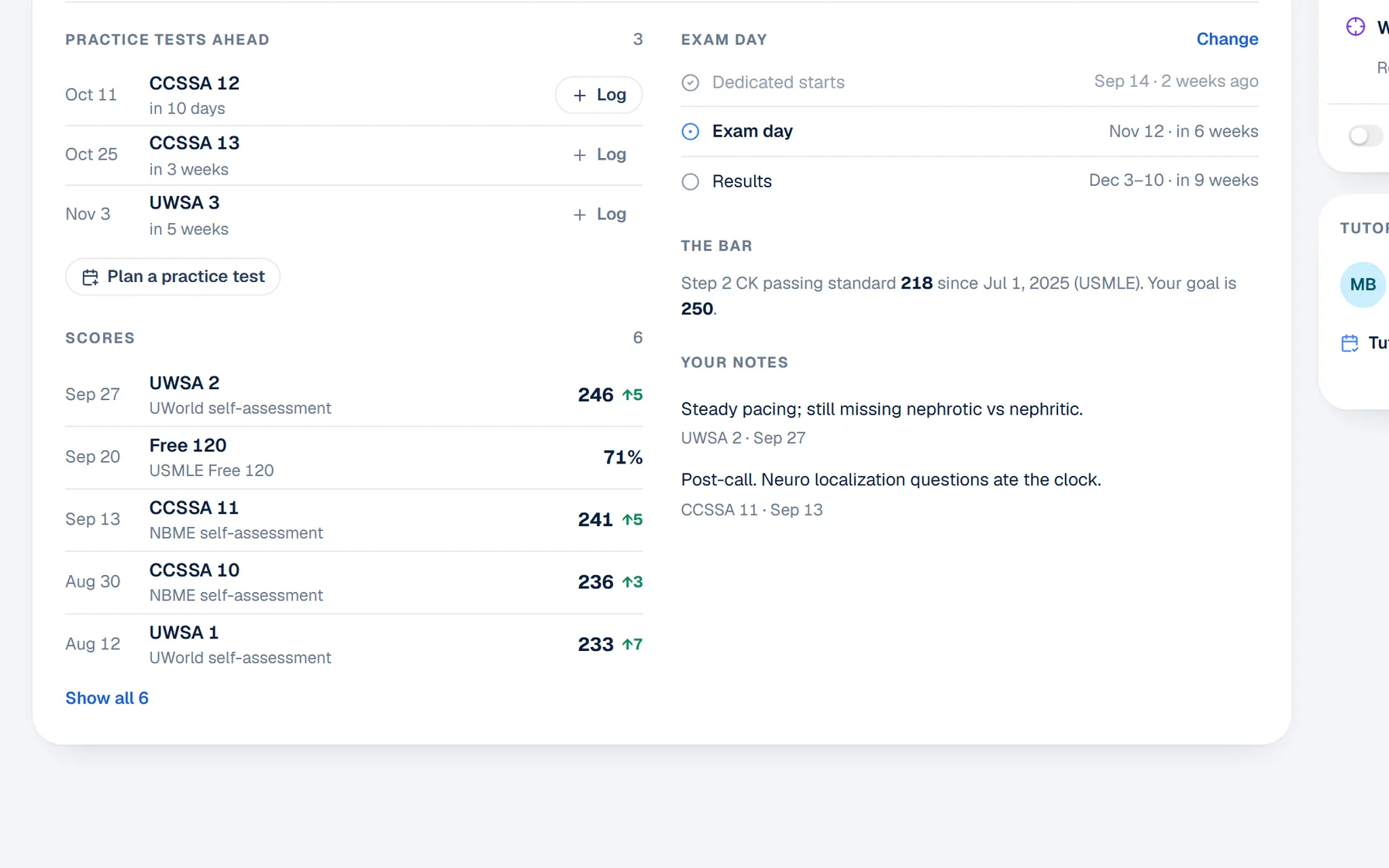
Task: Click Plan a practice test button
Action: [173, 277]
